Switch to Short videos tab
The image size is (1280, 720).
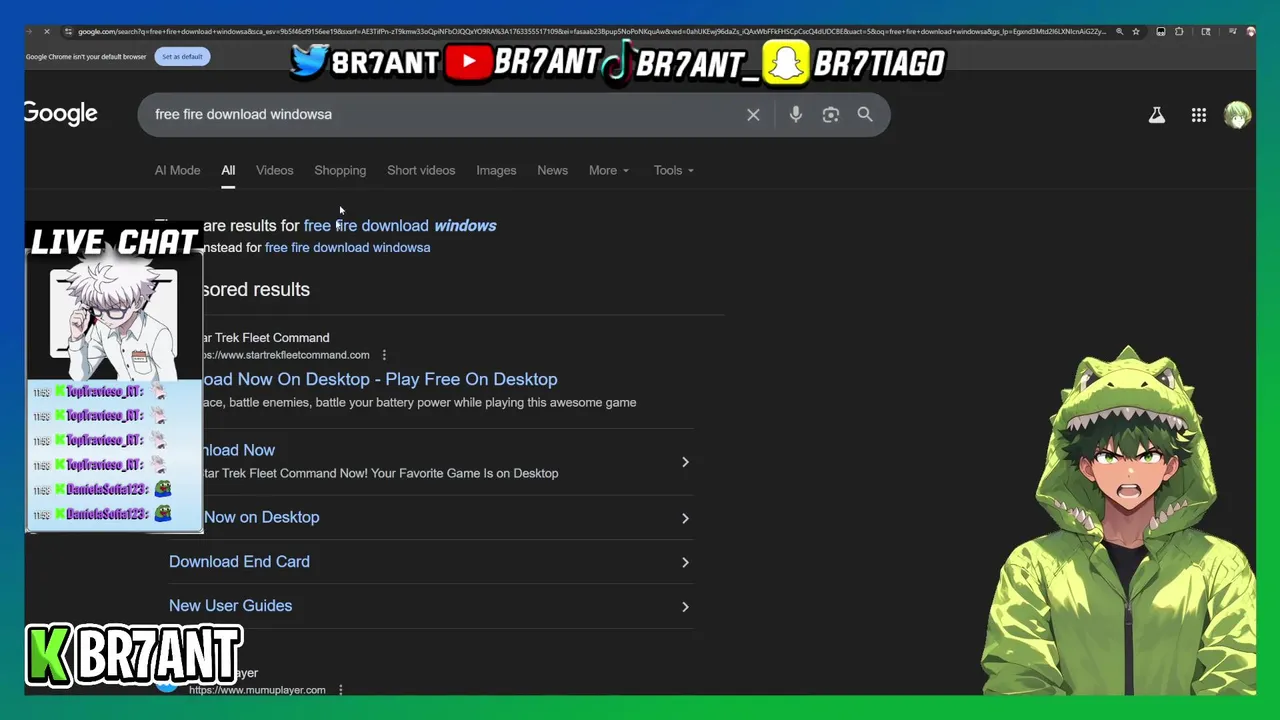coord(421,170)
